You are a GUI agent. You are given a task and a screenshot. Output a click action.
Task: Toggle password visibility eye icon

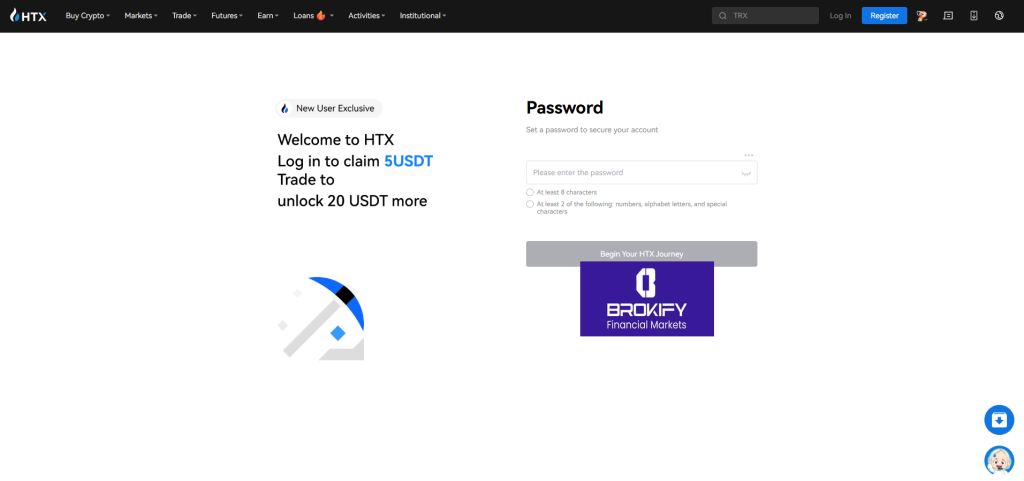(745, 173)
